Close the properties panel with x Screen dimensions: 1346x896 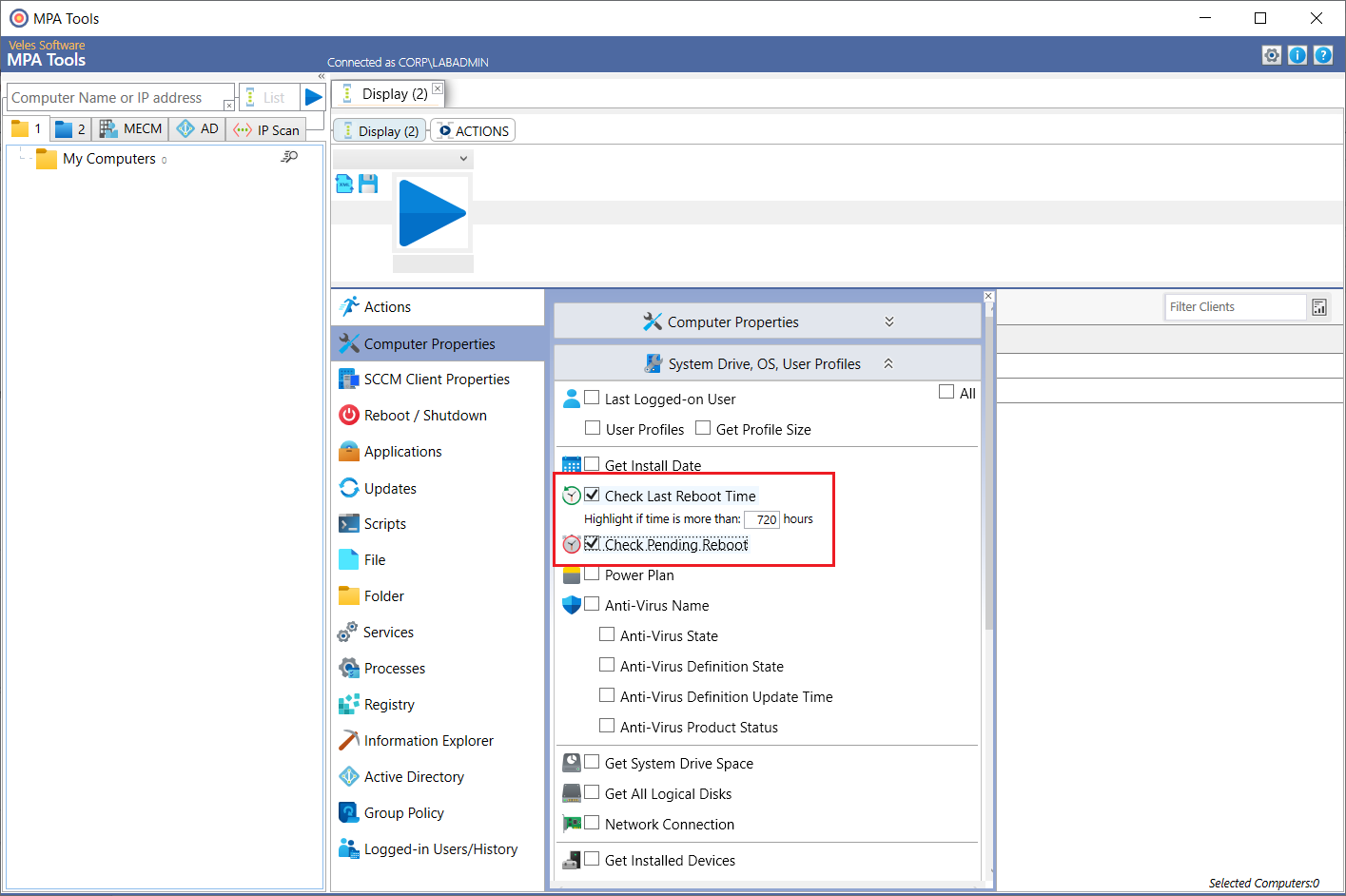pos(988,296)
